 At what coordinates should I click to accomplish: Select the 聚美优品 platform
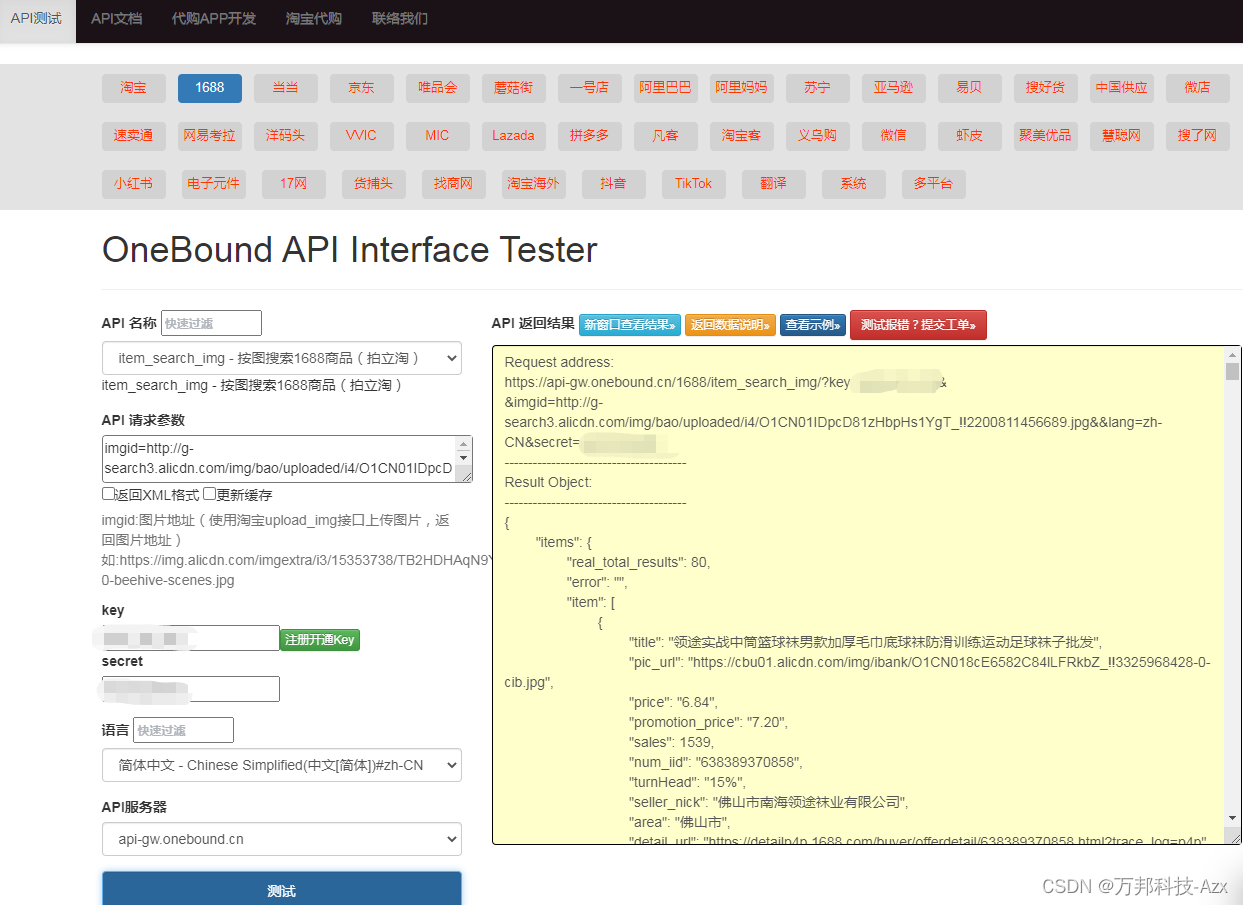tap(1046, 136)
